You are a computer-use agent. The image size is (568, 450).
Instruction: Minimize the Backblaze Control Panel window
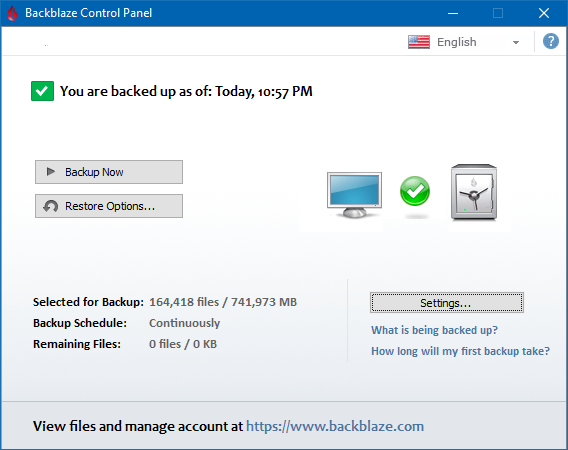click(453, 13)
